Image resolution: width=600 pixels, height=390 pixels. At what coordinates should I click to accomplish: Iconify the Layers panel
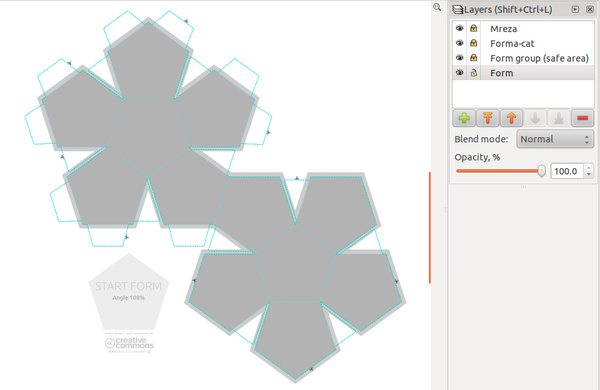(575, 9)
